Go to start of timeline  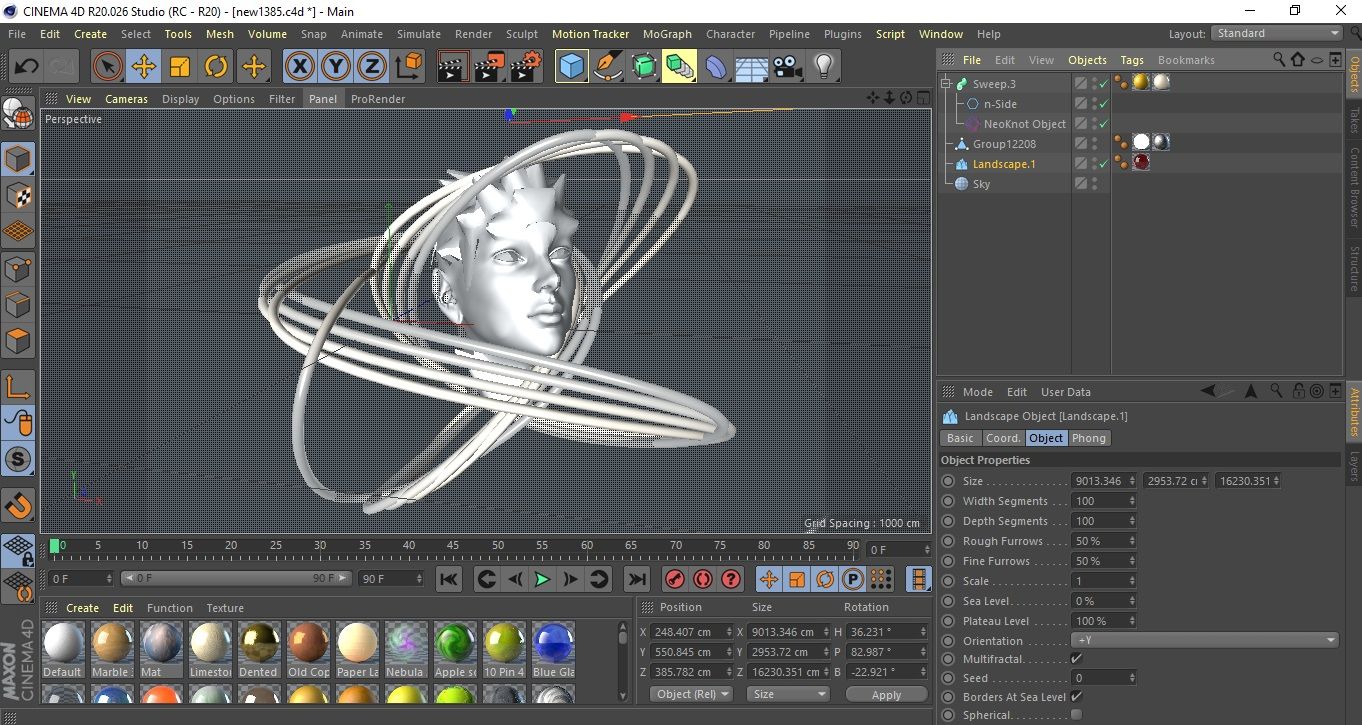coord(449,579)
